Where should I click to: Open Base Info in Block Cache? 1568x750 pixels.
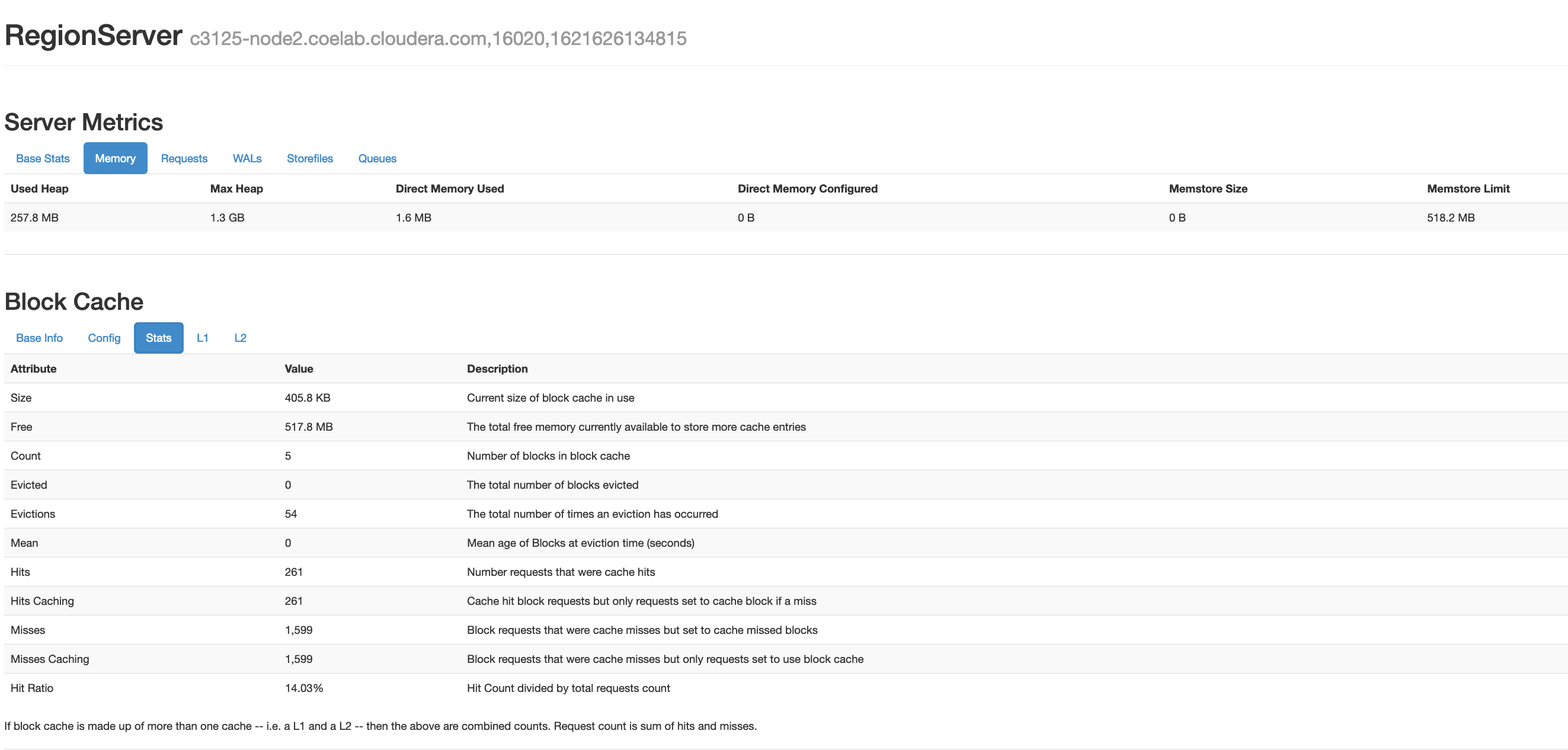coord(39,338)
